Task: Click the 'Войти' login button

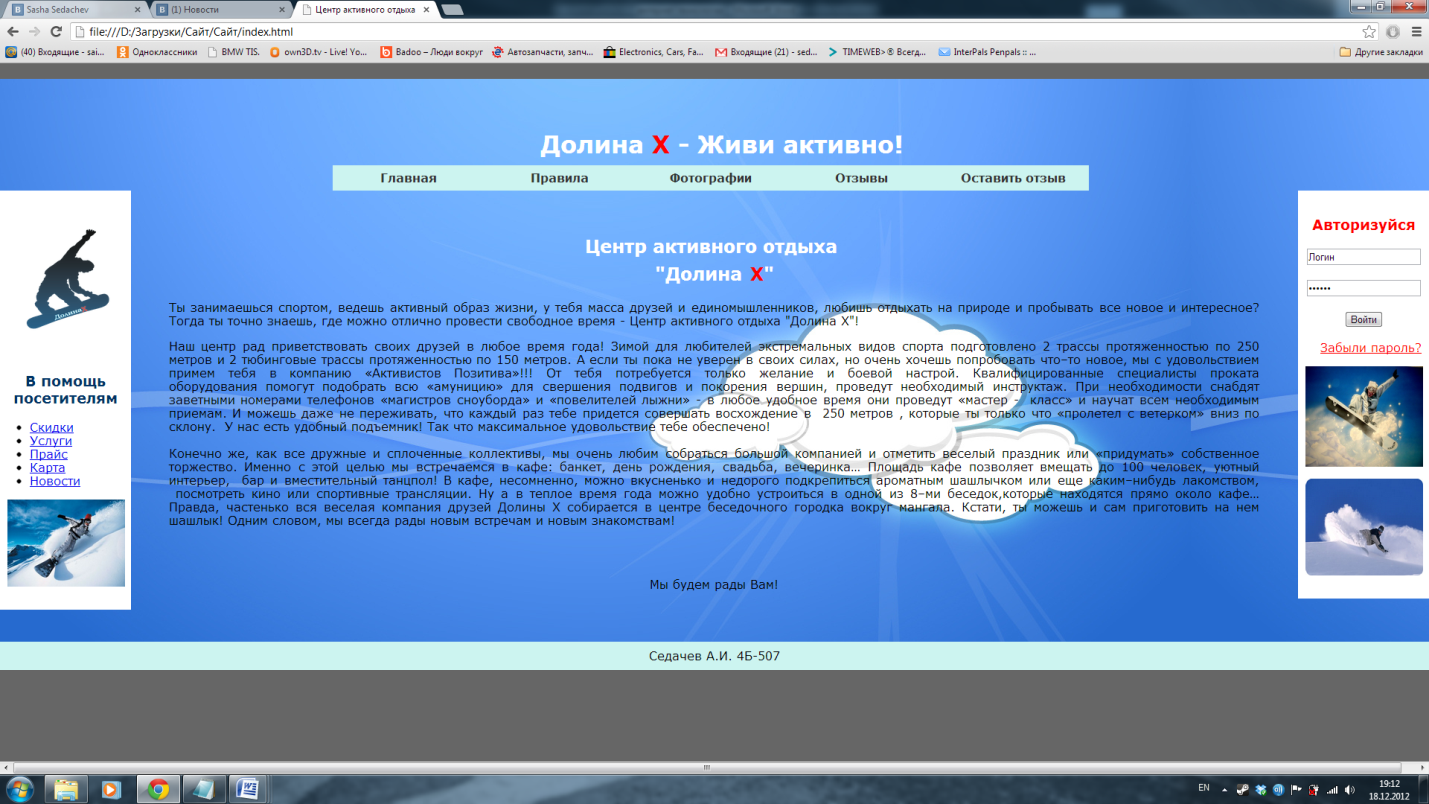Action: coord(1363,320)
